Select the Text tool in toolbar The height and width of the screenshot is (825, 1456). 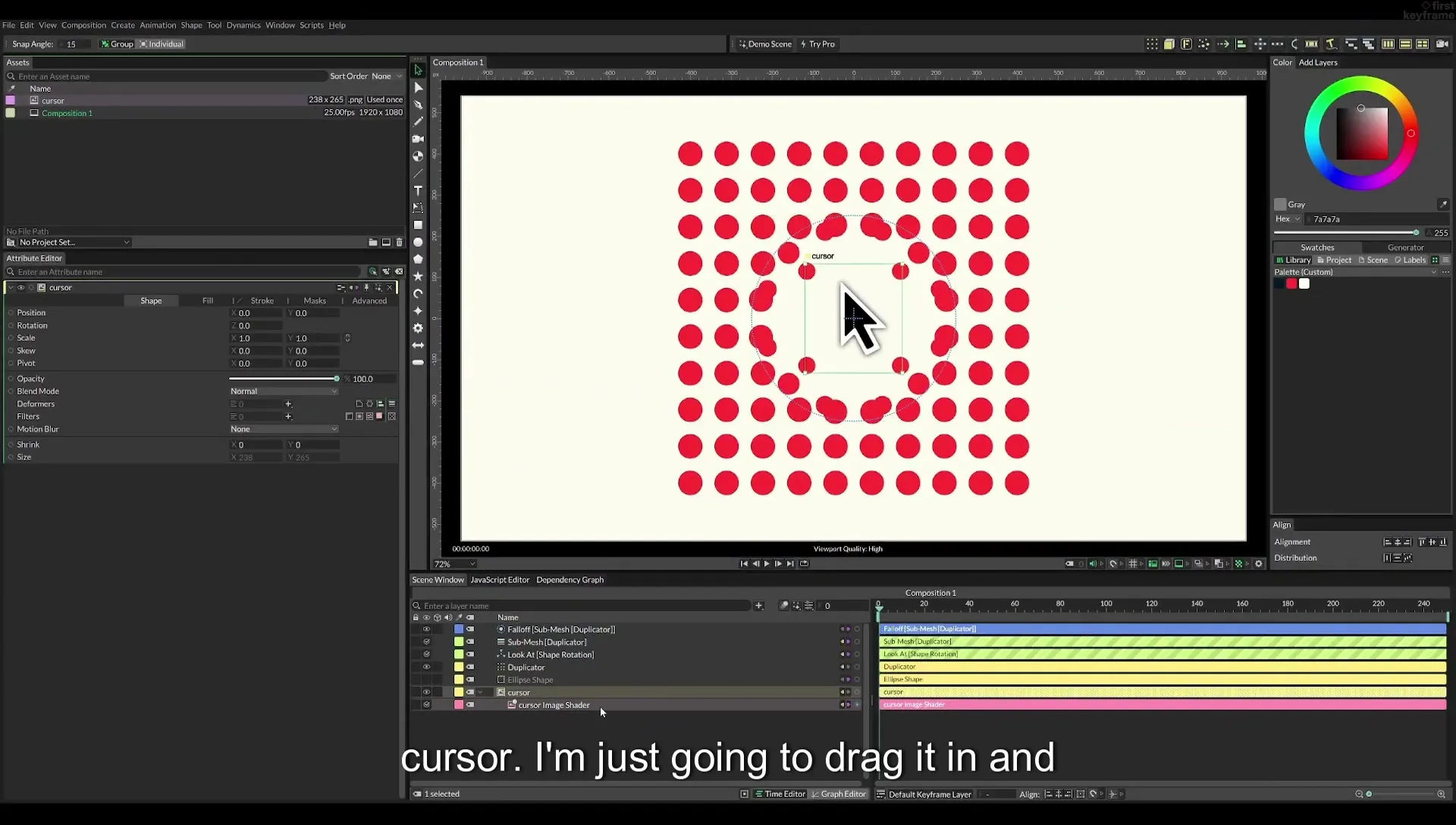[418, 190]
